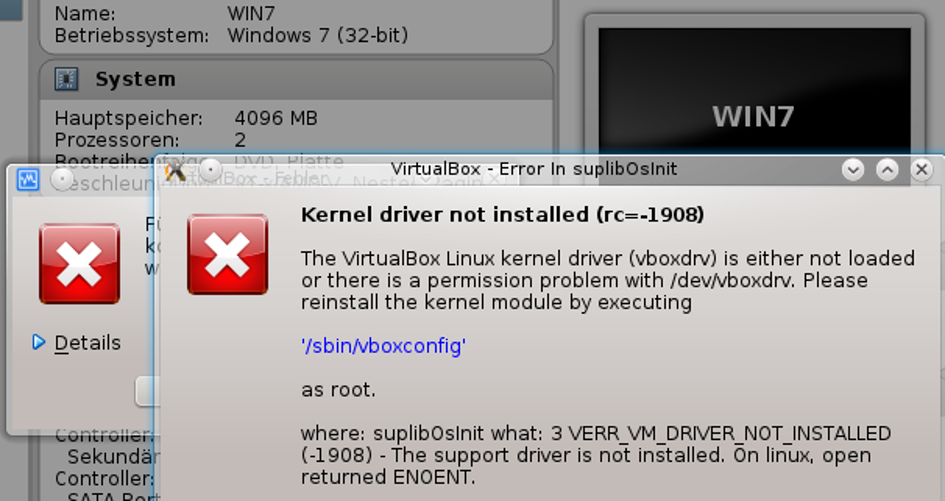The width and height of the screenshot is (945, 501).
Task: Click the red error icon in the Kernel driver dialog
Action: click(x=228, y=254)
